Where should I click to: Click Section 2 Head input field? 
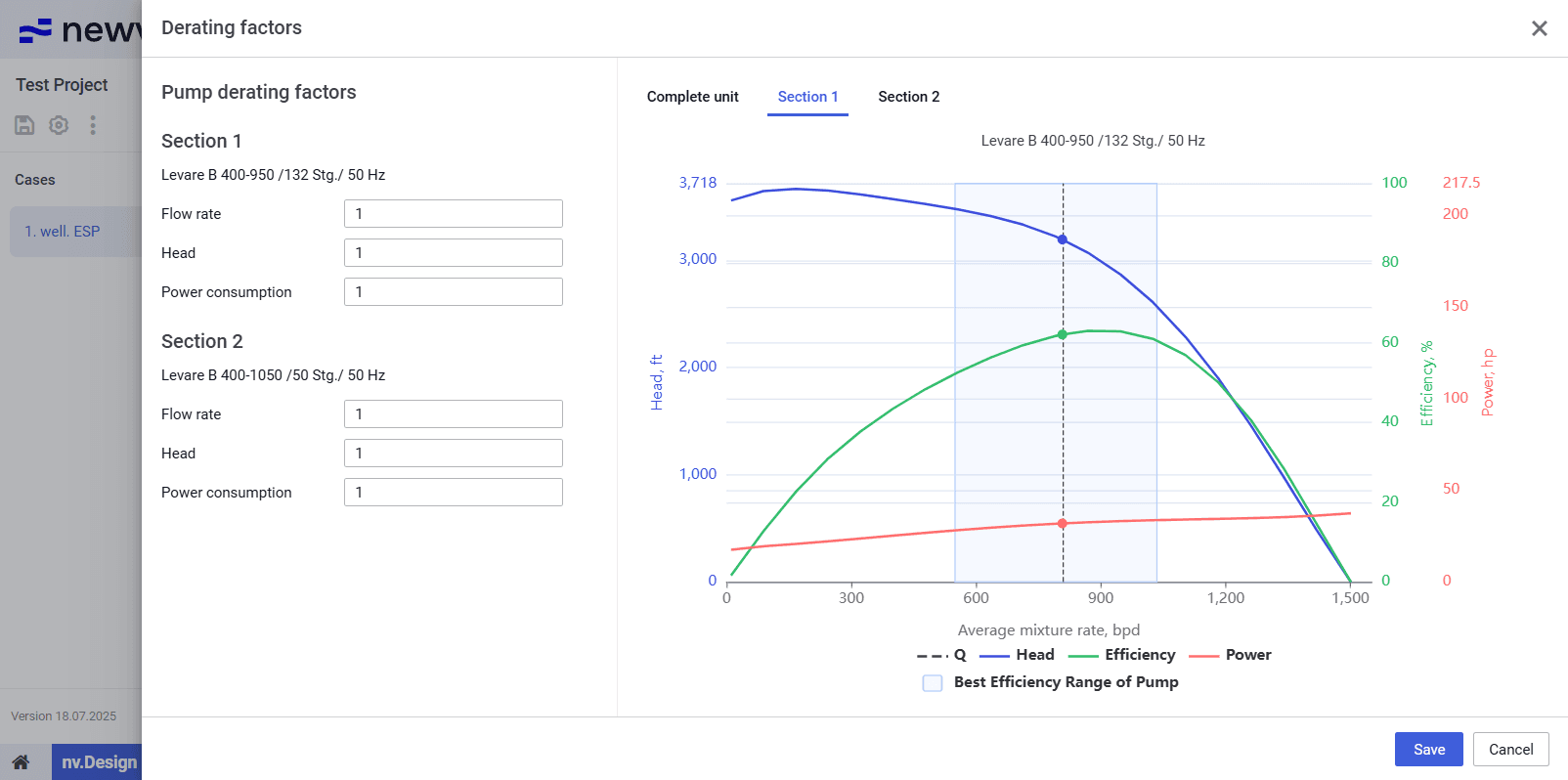point(453,454)
